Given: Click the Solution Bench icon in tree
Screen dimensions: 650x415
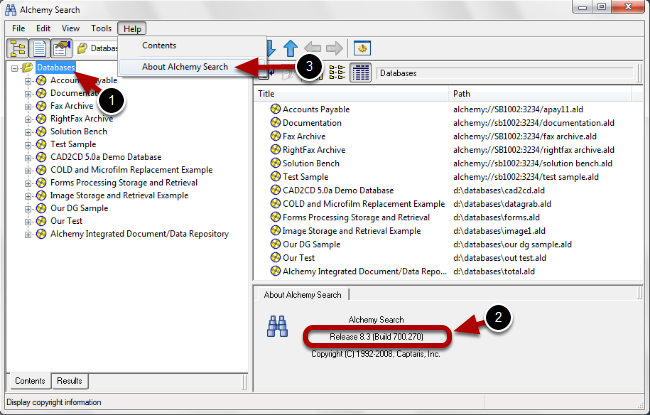Looking at the screenshot, I should tap(41, 131).
